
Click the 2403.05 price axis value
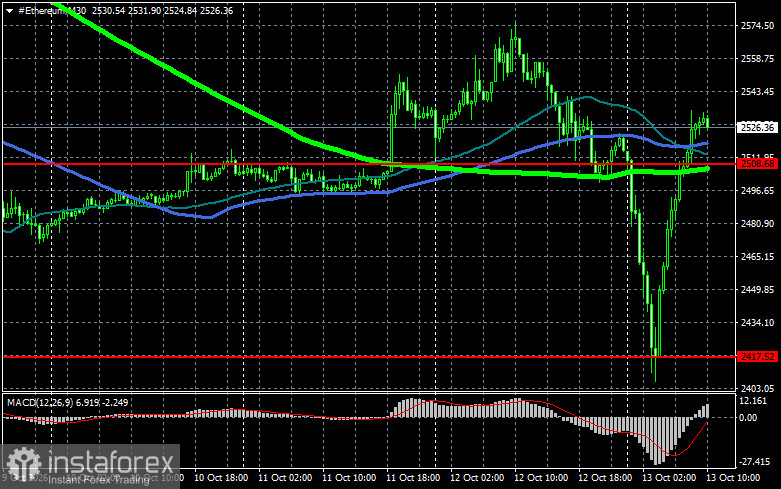pos(757,388)
